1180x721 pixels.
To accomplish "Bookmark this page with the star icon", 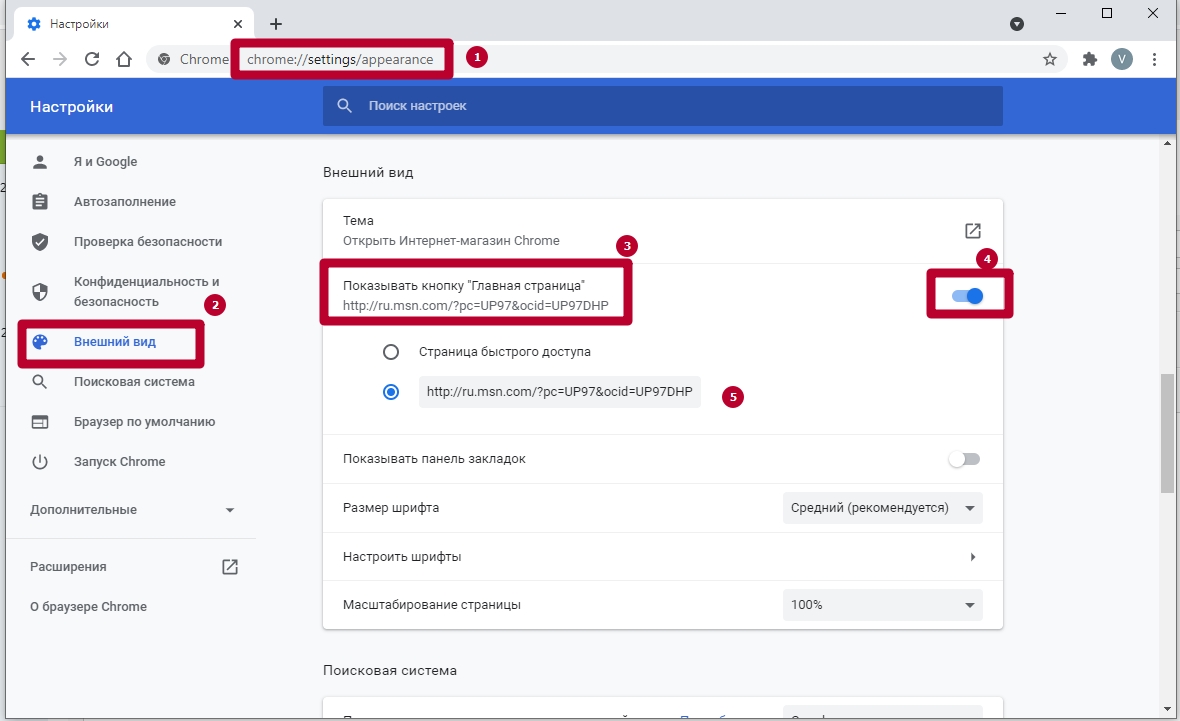I will tap(1050, 59).
